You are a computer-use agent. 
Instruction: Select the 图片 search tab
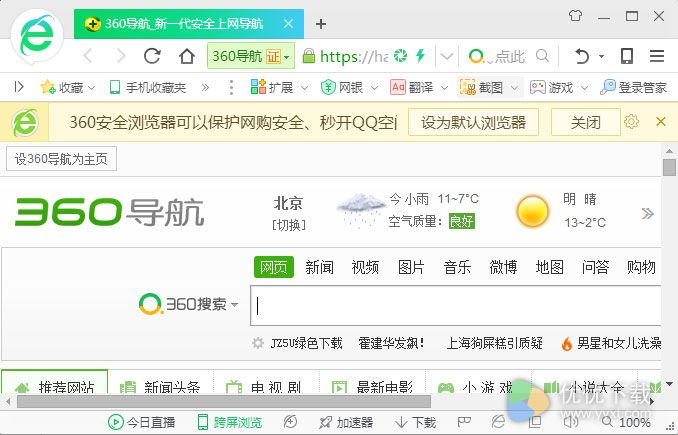click(x=411, y=267)
